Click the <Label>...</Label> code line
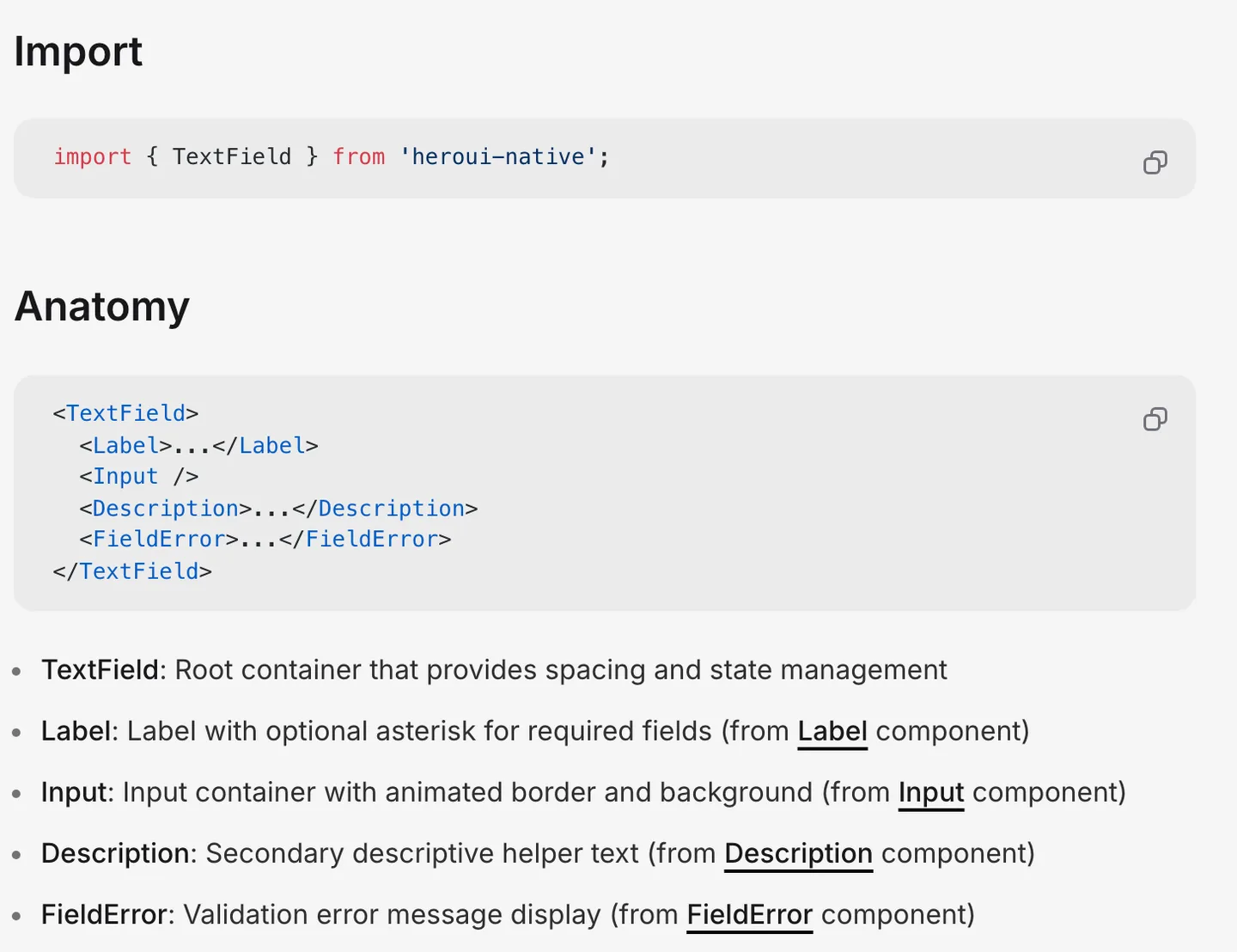This screenshot has height=952, width=1237. coord(199,445)
